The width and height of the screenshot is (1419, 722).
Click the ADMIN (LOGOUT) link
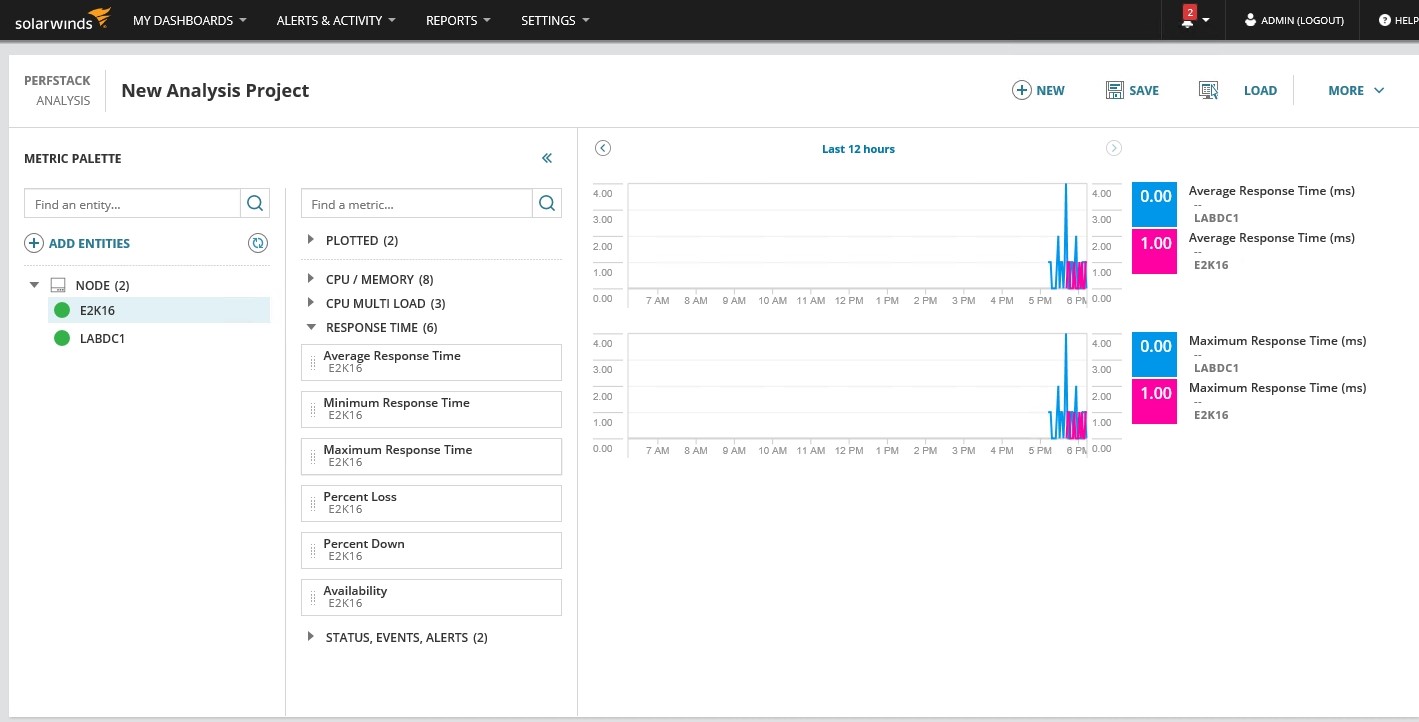point(1303,20)
